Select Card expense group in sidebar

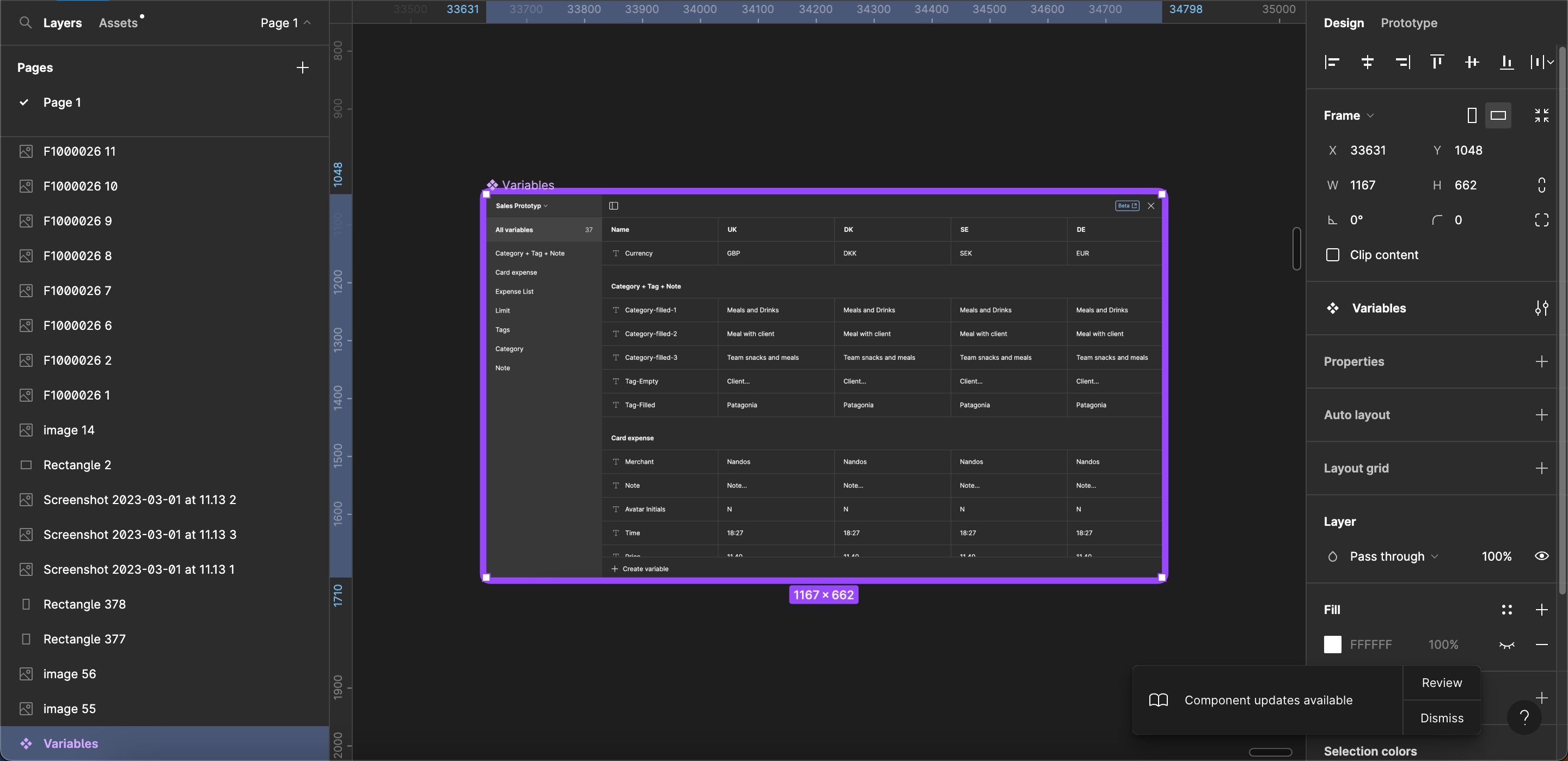click(x=516, y=272)
